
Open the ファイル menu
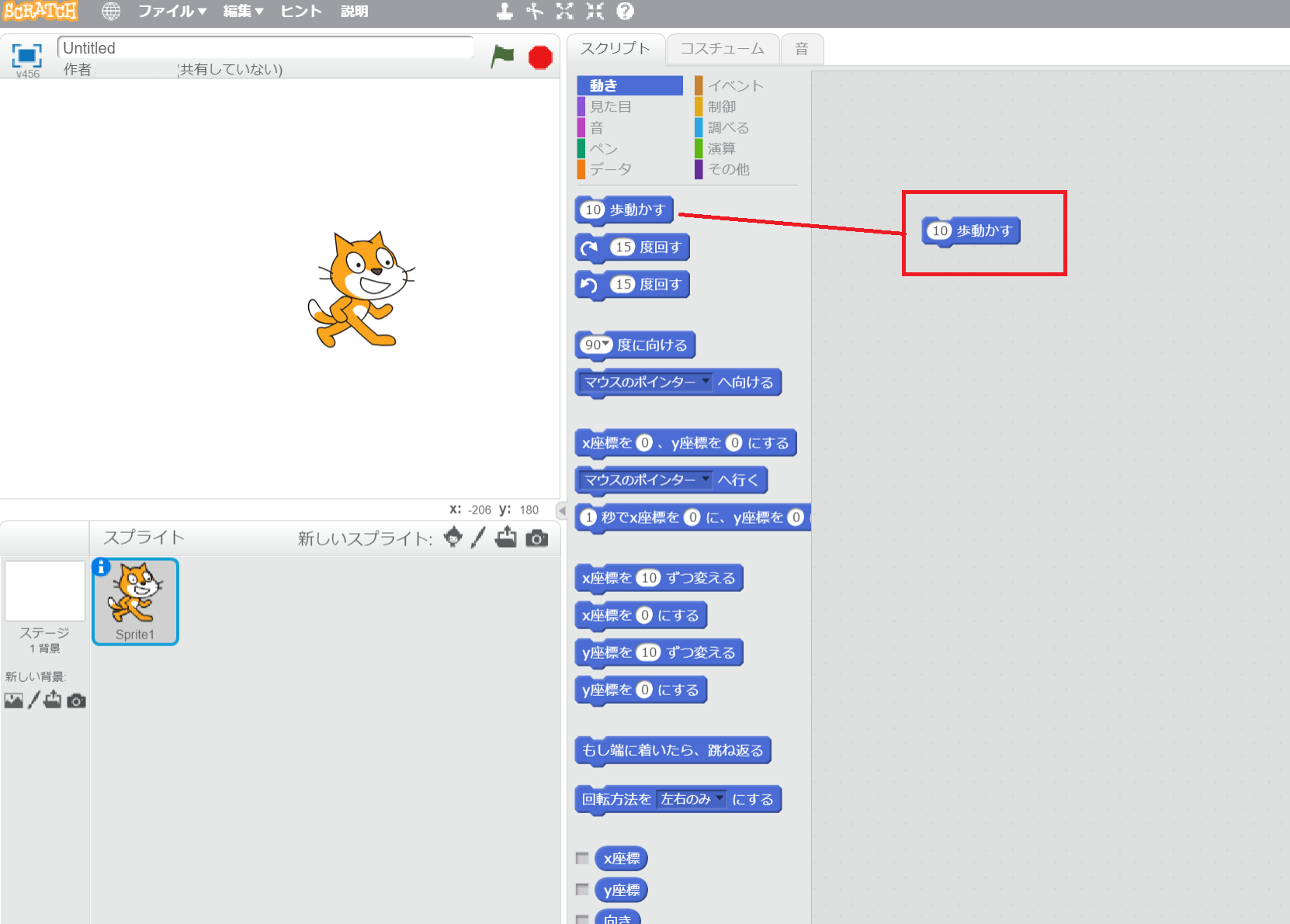(172, 12)
